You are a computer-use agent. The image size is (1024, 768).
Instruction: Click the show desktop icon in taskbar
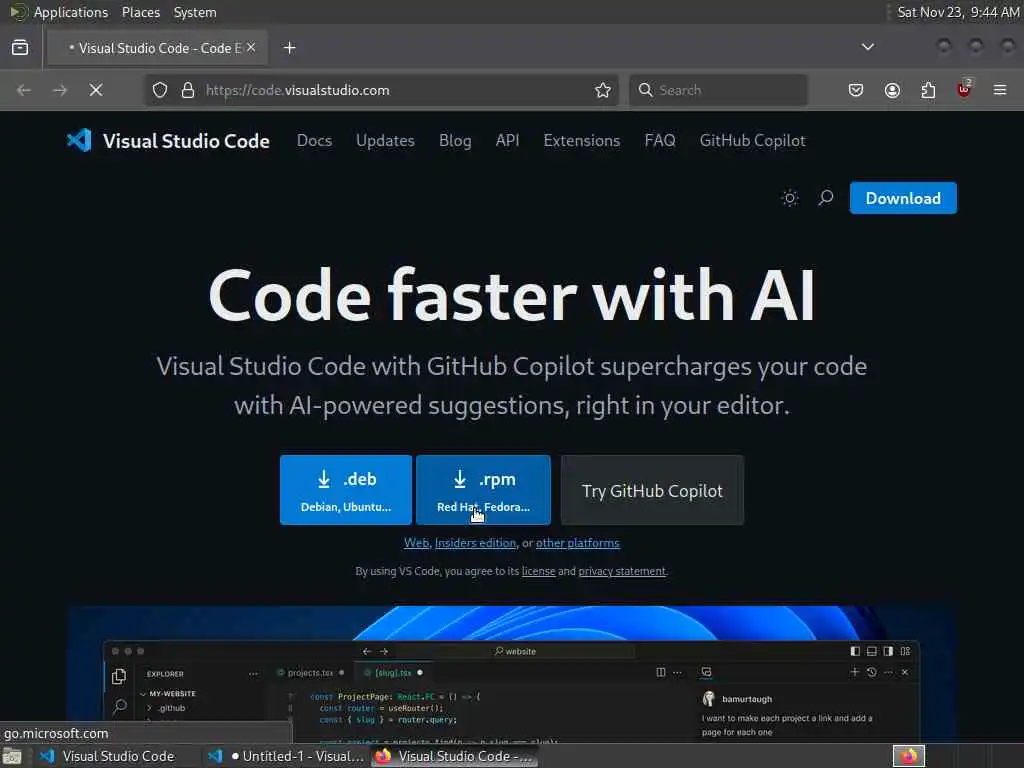(12, 756)
